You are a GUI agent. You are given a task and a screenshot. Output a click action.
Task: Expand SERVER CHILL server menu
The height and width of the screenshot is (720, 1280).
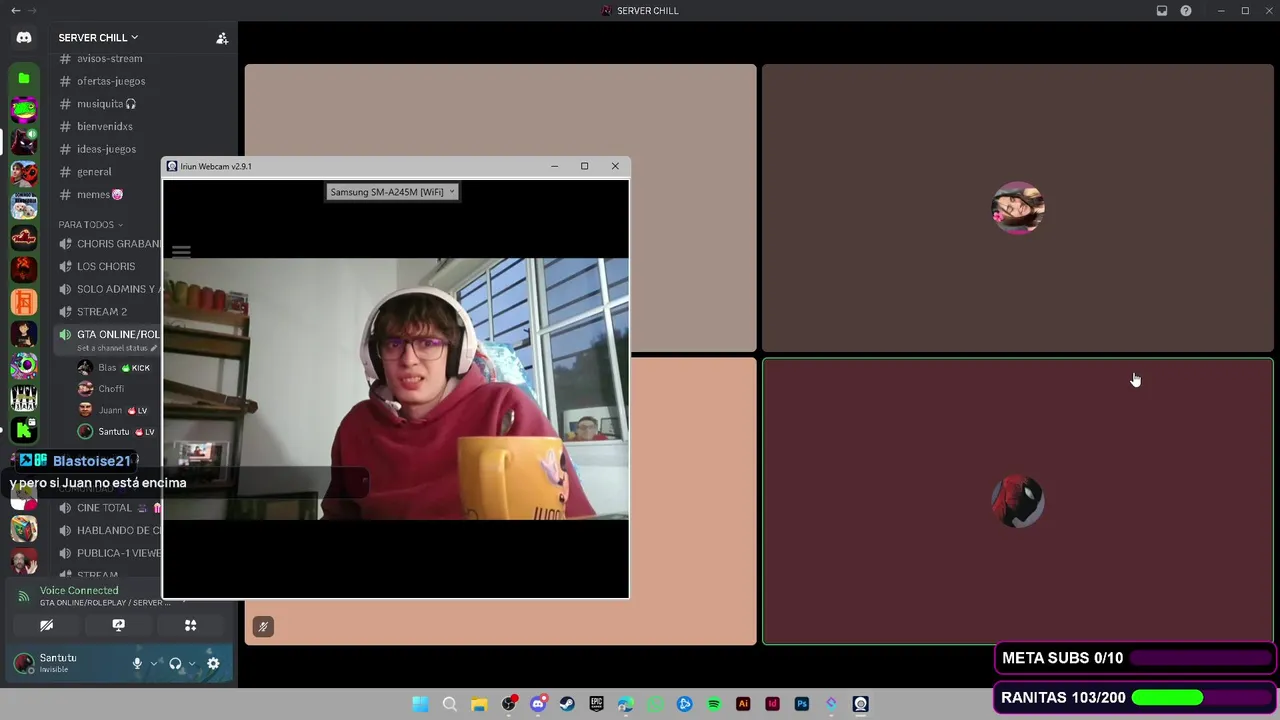pyautogui.click(x=98, y=38)
